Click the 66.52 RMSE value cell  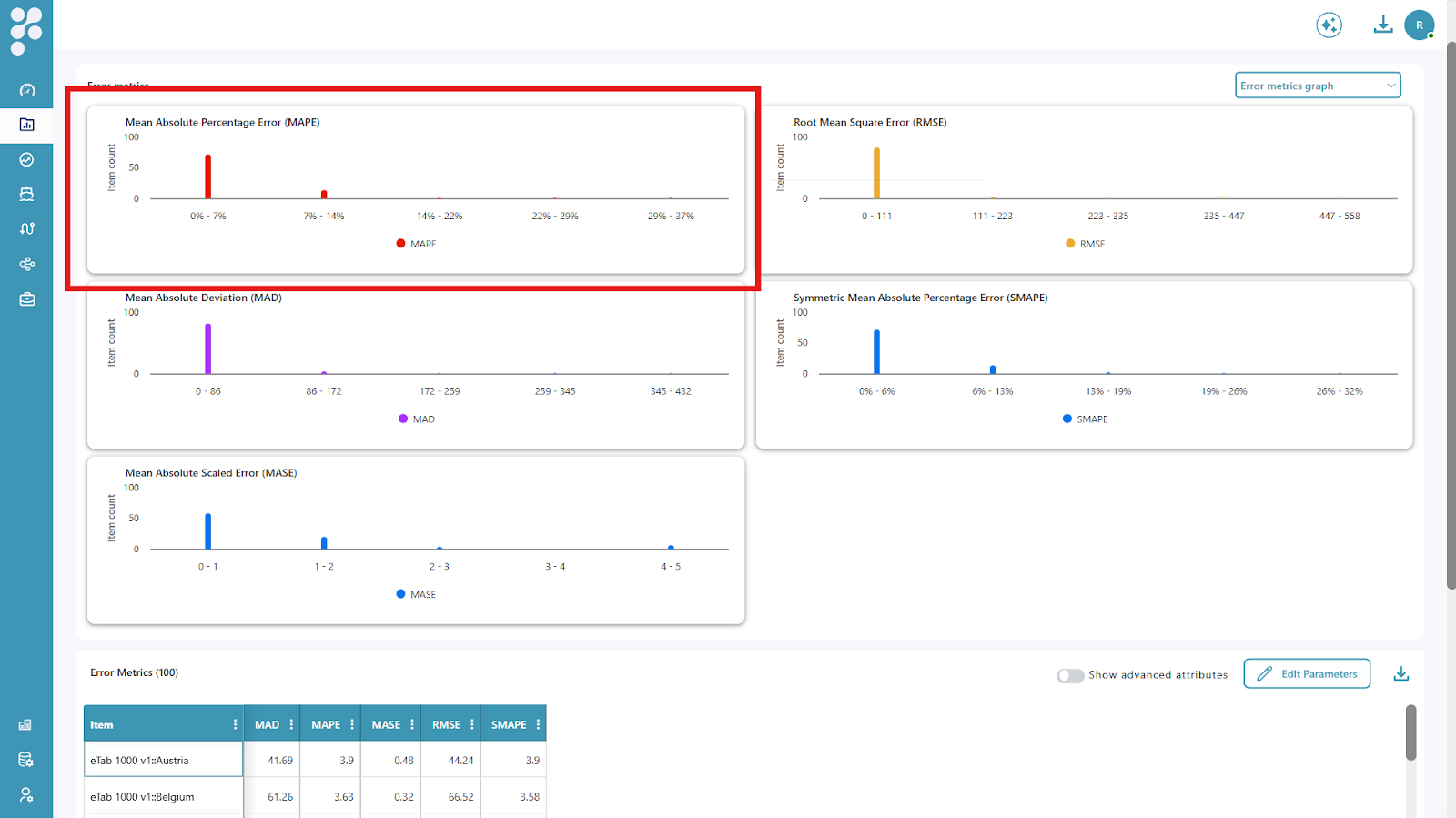(x=450, y=796)
